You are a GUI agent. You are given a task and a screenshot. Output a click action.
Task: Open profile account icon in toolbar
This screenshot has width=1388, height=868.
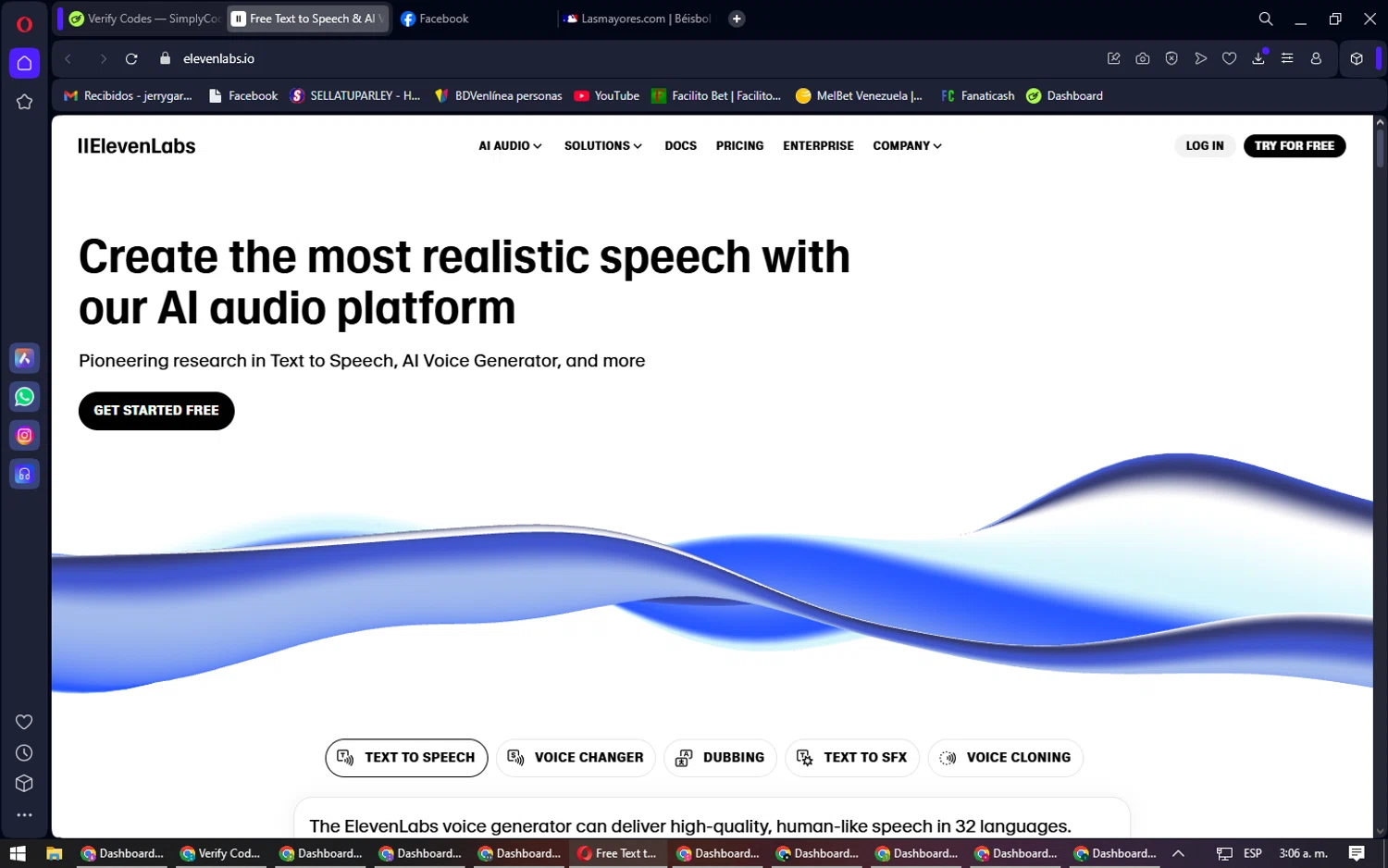(1316, 58)
